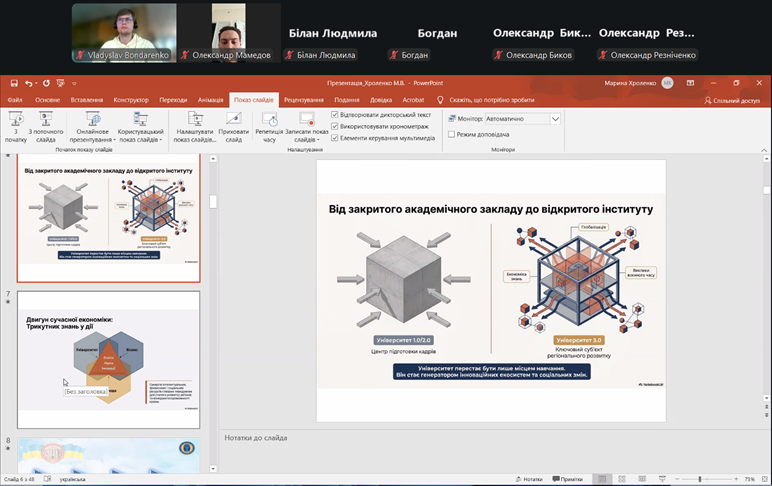The width and height of the screenshot is (772, 486).
Task: Switch to Slide Sorter view icon
Action: pos(622,479)
